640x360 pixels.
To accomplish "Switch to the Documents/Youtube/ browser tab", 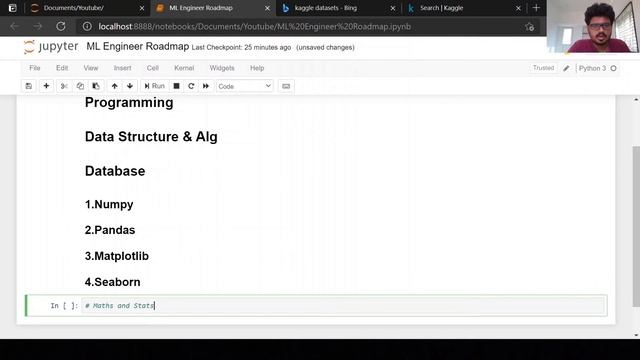I will pyautogui.click(x=87, y=8).
